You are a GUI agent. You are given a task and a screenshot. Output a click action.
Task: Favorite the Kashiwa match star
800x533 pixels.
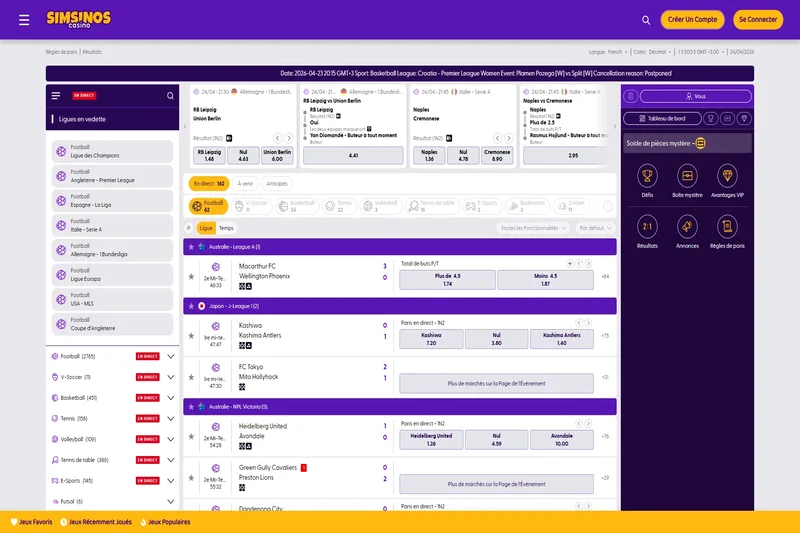coord(191,336)
